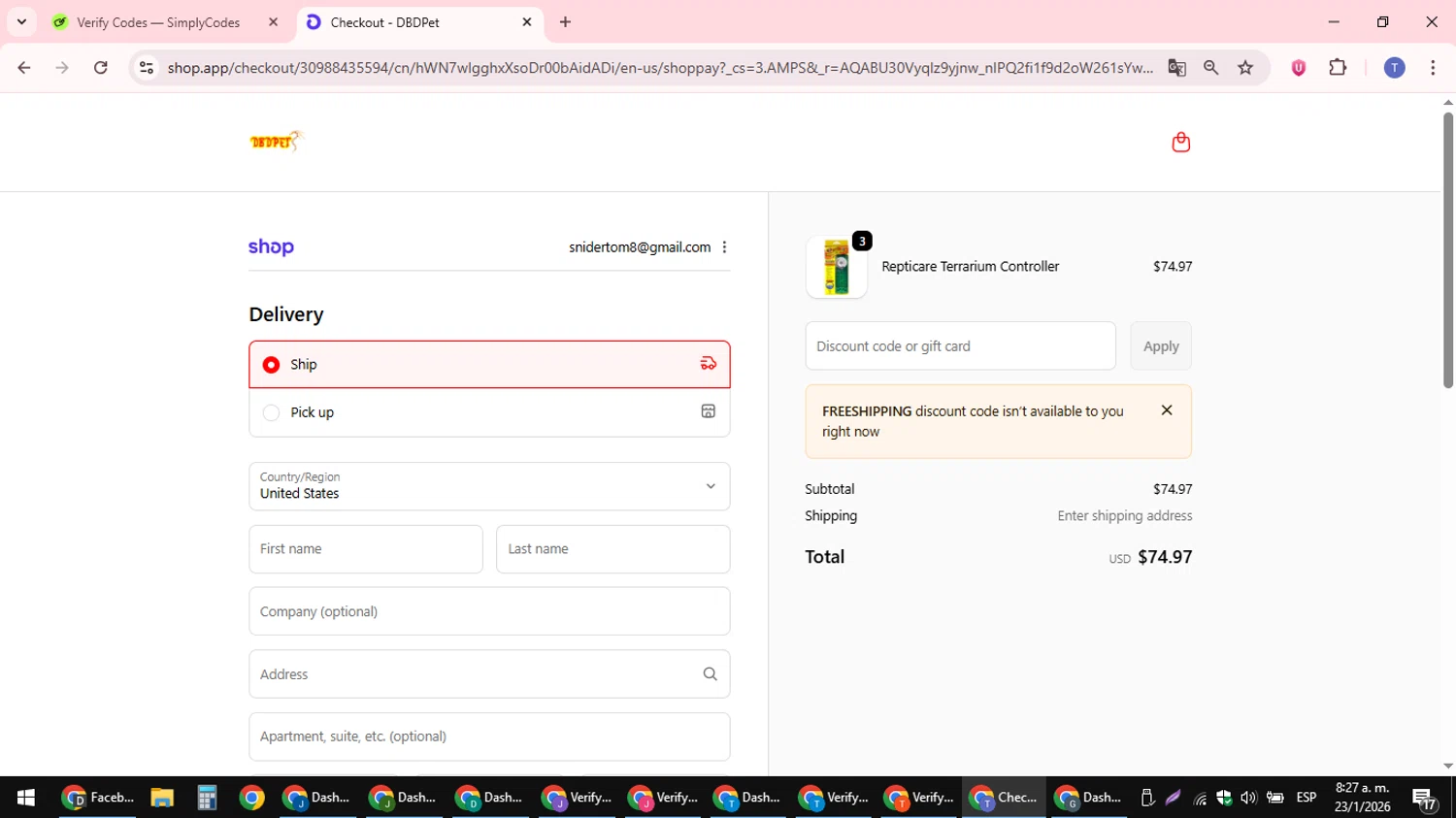The width and height of the screenshot is (1456, 818).
Task: Click the Shop logo
Action: [271, 246]
